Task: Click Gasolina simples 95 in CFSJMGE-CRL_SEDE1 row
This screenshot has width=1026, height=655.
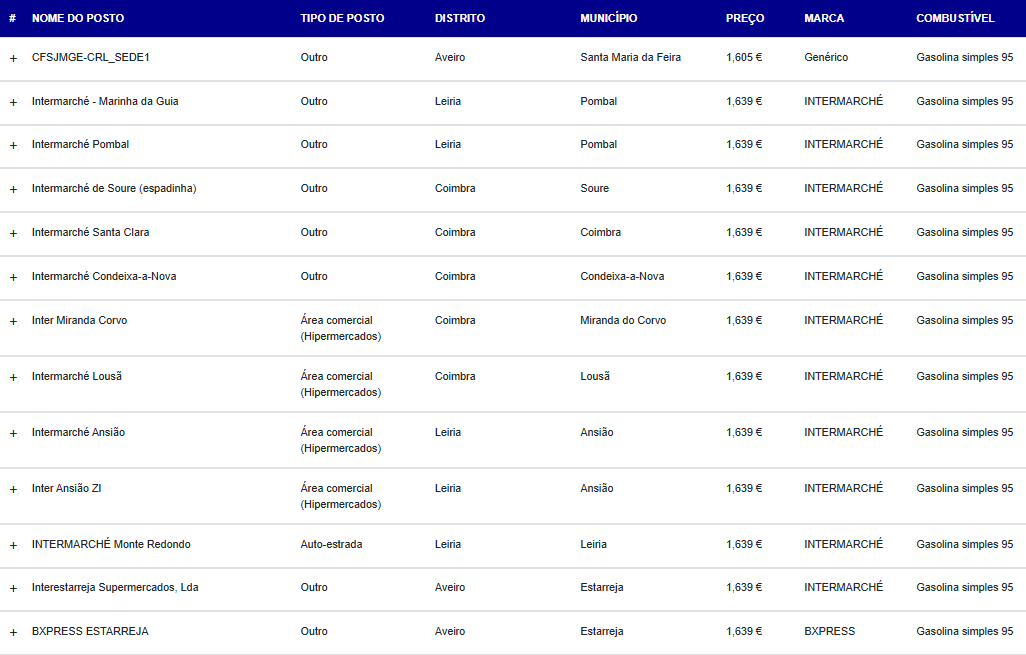Action: [964, 58]
